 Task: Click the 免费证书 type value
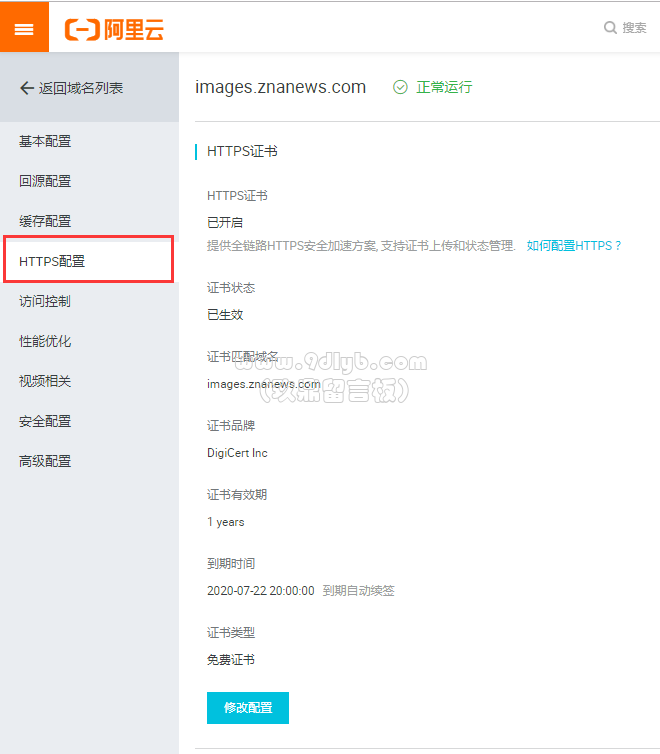(231, 660)
